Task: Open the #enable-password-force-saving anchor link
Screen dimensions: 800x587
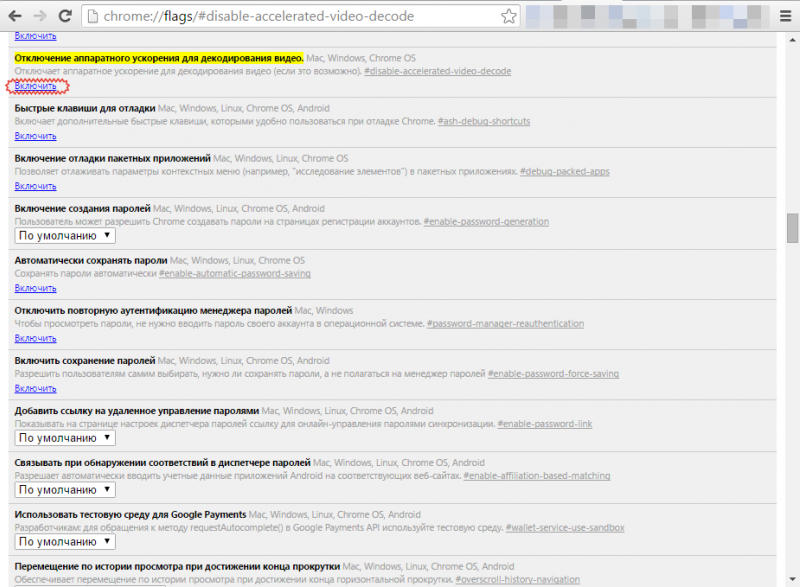Action: pos(554,374)
